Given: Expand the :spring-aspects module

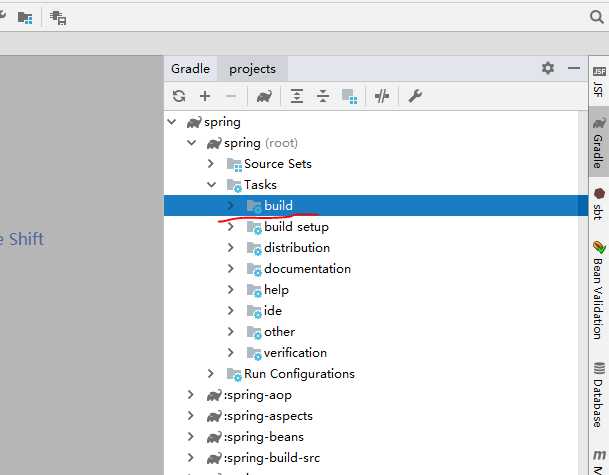Looking at the screenshot, I should coord(191,416).
